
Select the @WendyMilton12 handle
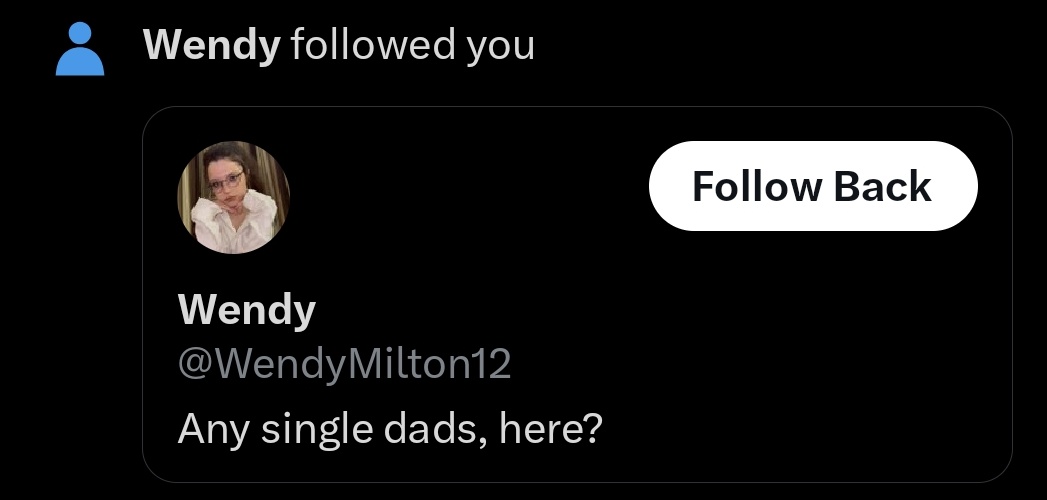click(x=344, y=364)
